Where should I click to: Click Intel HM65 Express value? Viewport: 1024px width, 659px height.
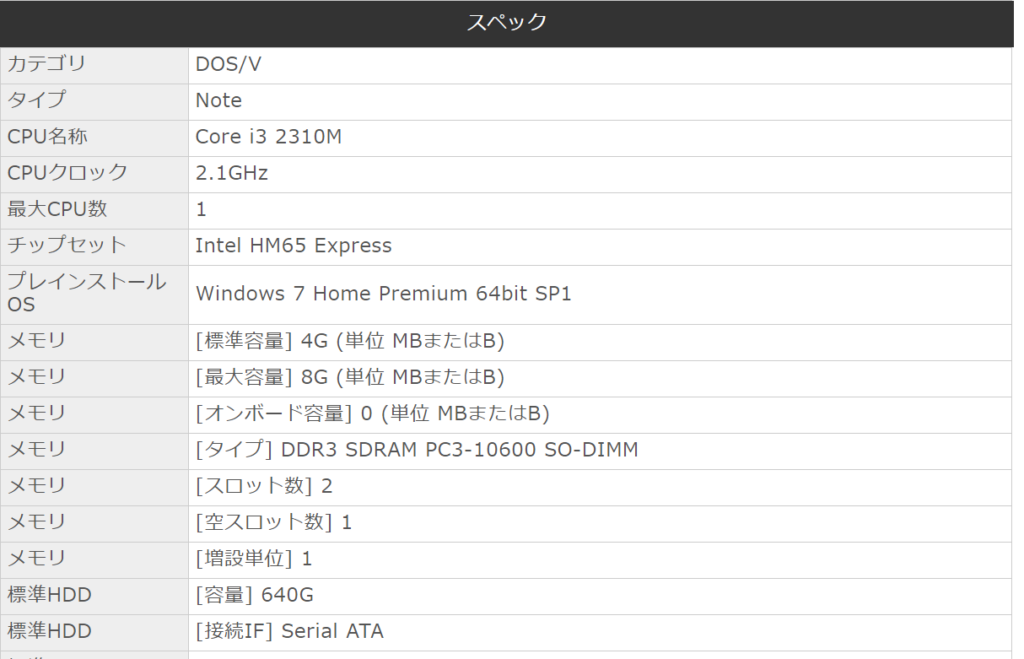(293, 246)
